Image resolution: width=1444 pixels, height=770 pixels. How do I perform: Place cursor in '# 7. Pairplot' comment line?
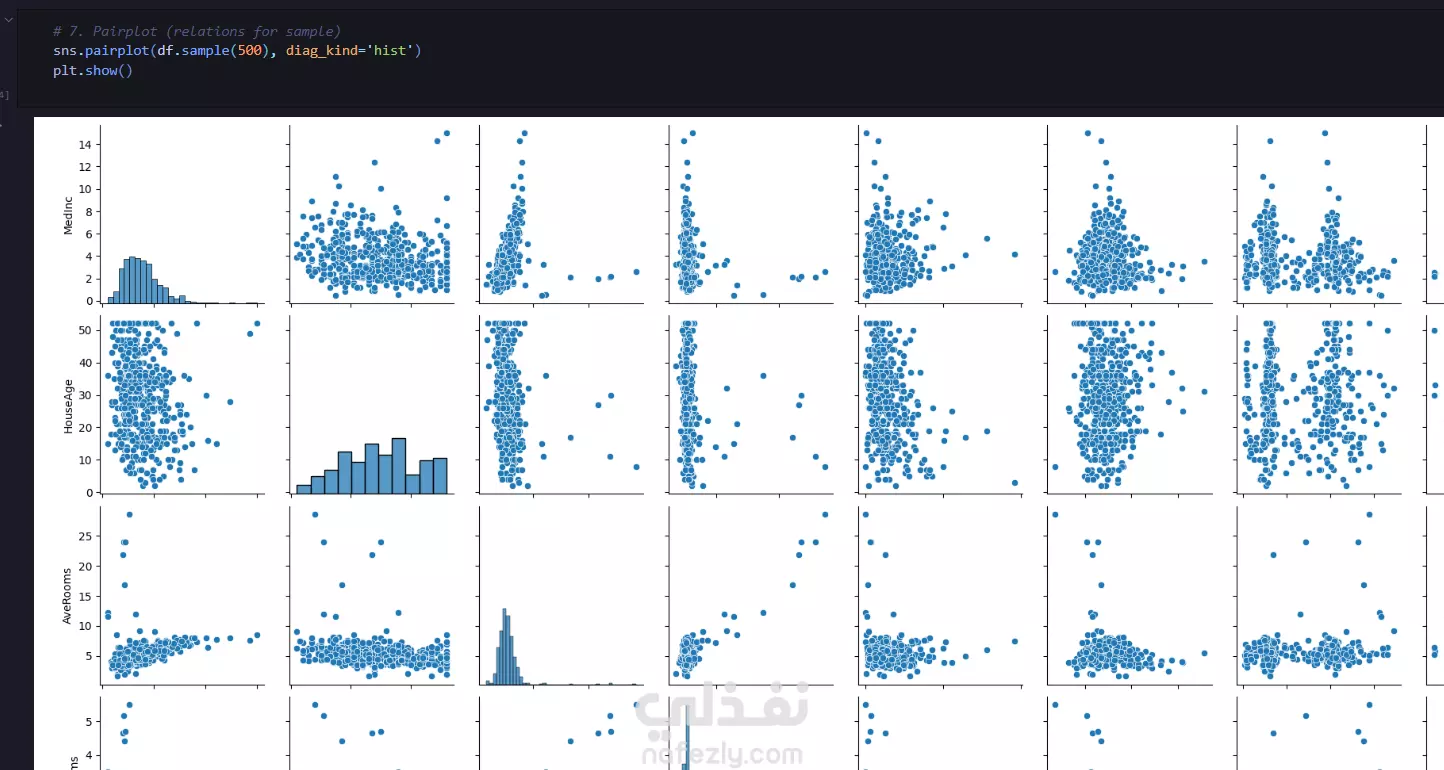point(196,32)
